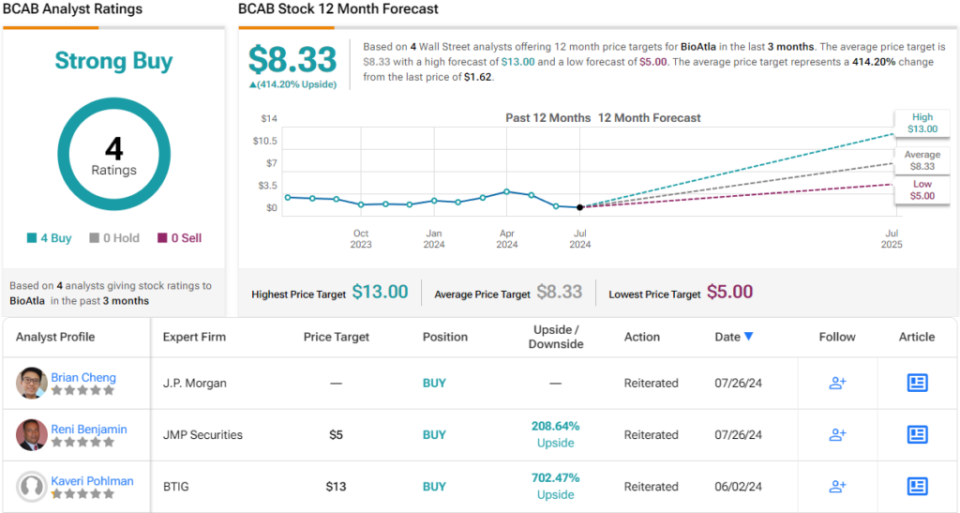Click Brian Cheng's star rating
This screenshot has width=960, height=513.
tap(83, 391)
